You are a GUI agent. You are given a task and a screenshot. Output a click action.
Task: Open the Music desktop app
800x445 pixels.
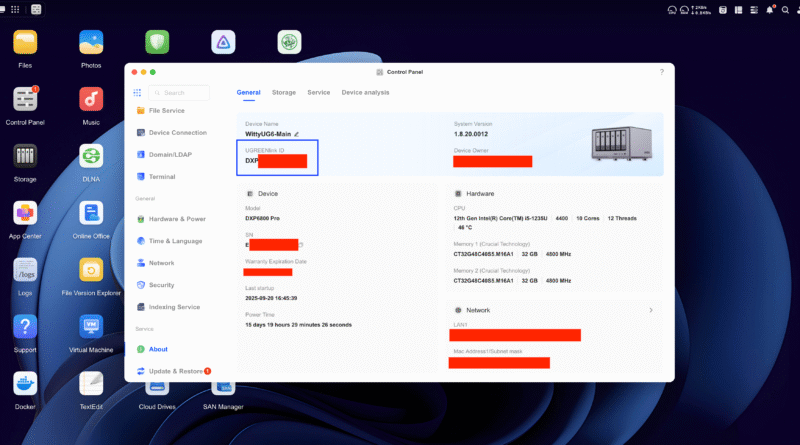click(x=91, y=100)
